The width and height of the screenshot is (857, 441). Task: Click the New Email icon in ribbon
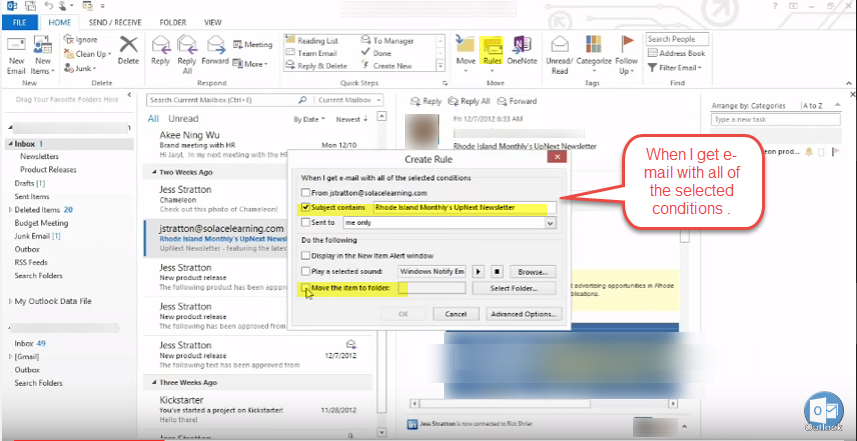pyautogui.click(x=17, y=50)
